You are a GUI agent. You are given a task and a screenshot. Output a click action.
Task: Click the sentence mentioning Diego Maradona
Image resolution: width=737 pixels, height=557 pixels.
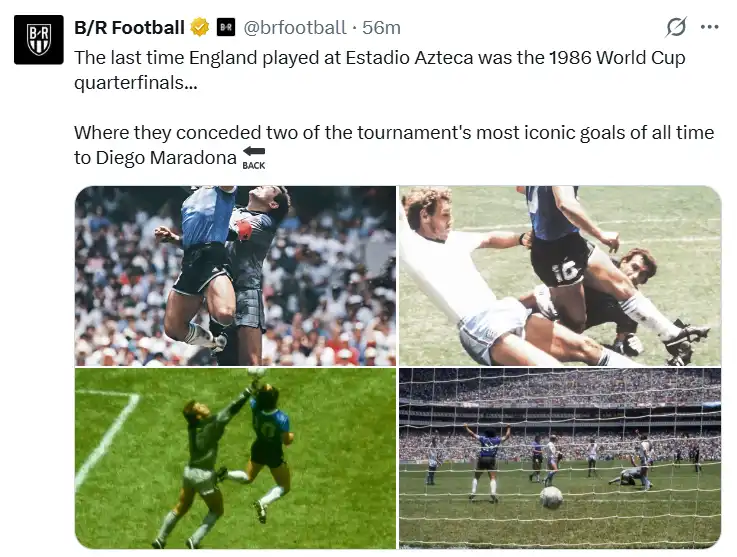(394, 145)
